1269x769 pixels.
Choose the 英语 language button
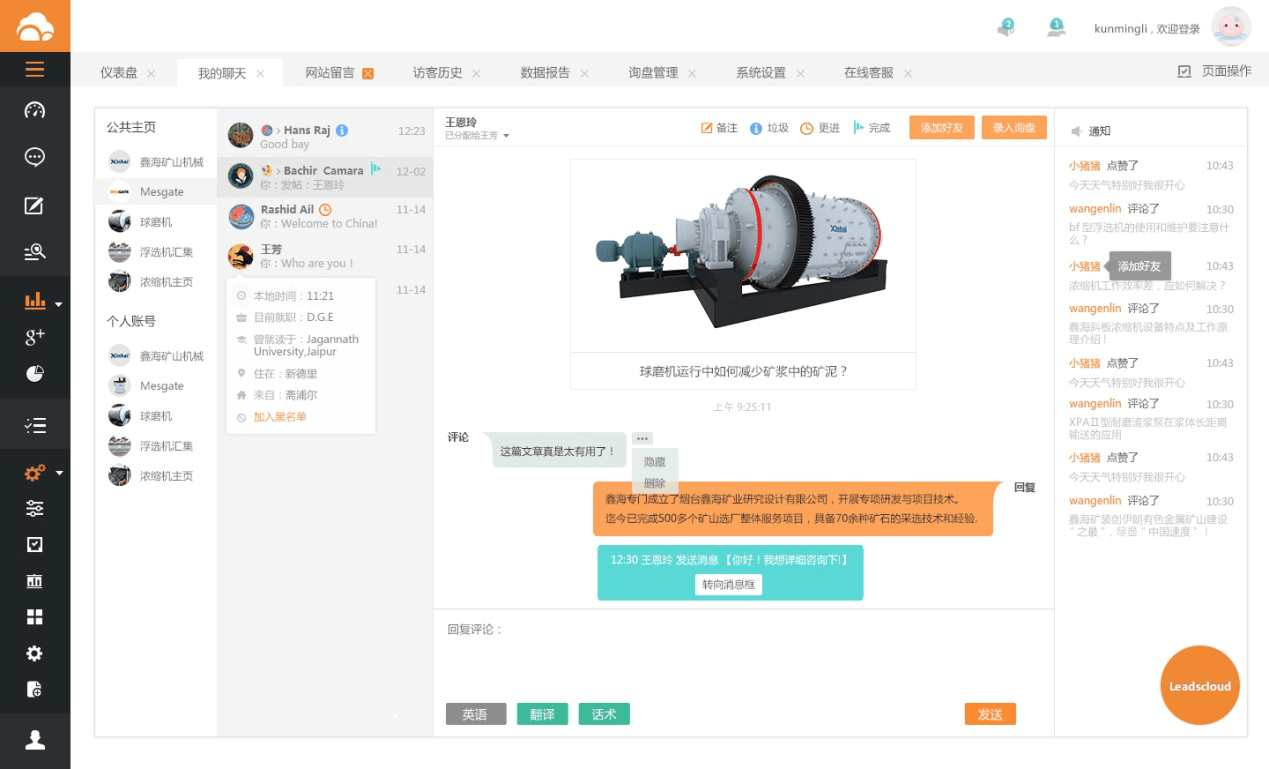point(476,714)
